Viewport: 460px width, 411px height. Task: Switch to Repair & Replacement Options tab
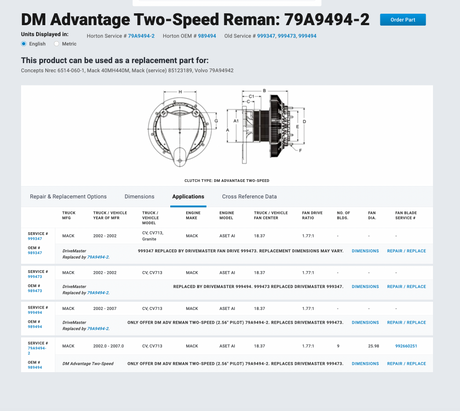(x=68, y=197)
